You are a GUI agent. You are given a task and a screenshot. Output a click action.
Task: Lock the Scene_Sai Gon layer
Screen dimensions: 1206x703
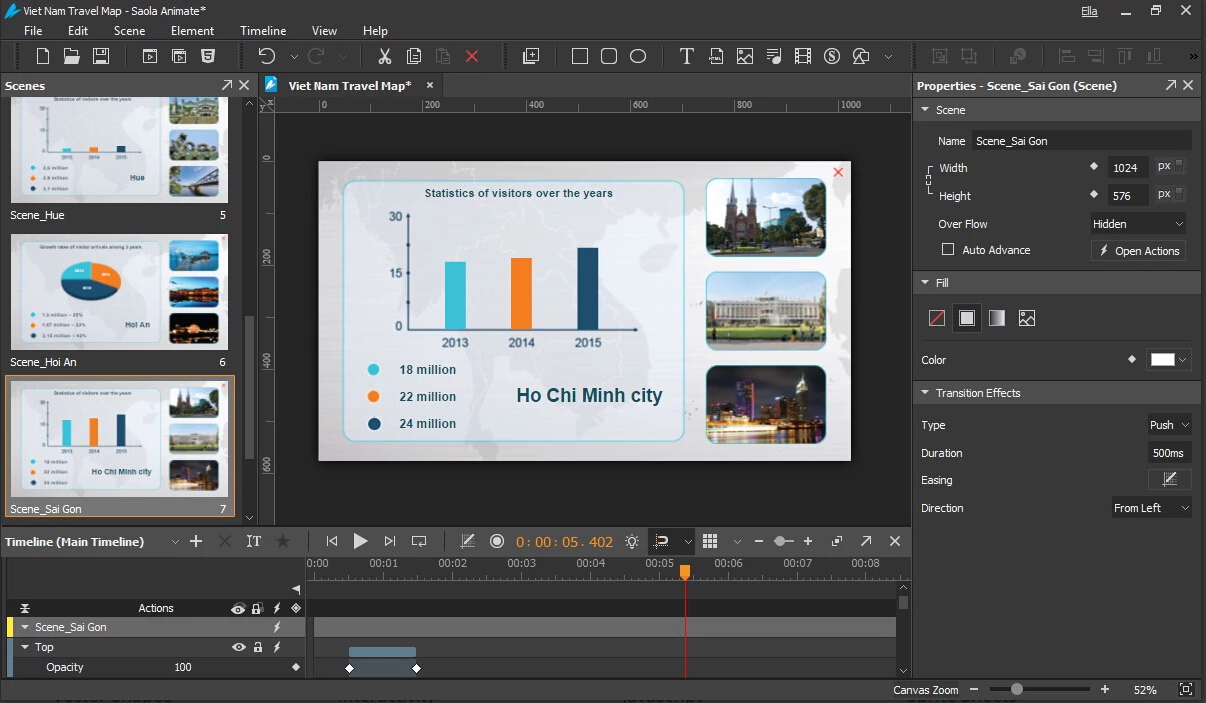(258, 627)
